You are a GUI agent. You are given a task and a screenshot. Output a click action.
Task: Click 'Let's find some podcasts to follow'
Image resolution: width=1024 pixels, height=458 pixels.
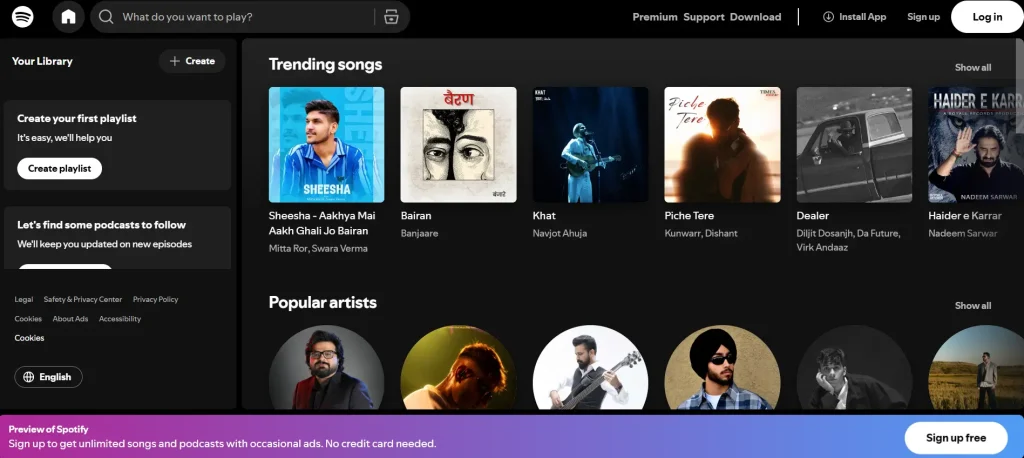[101, 225]
